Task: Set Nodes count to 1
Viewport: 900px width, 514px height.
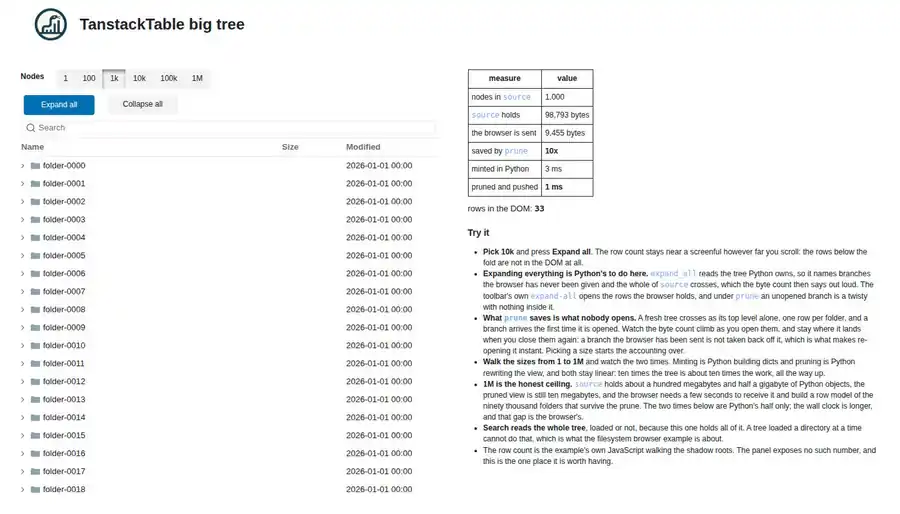Action: tap(65, 79)
